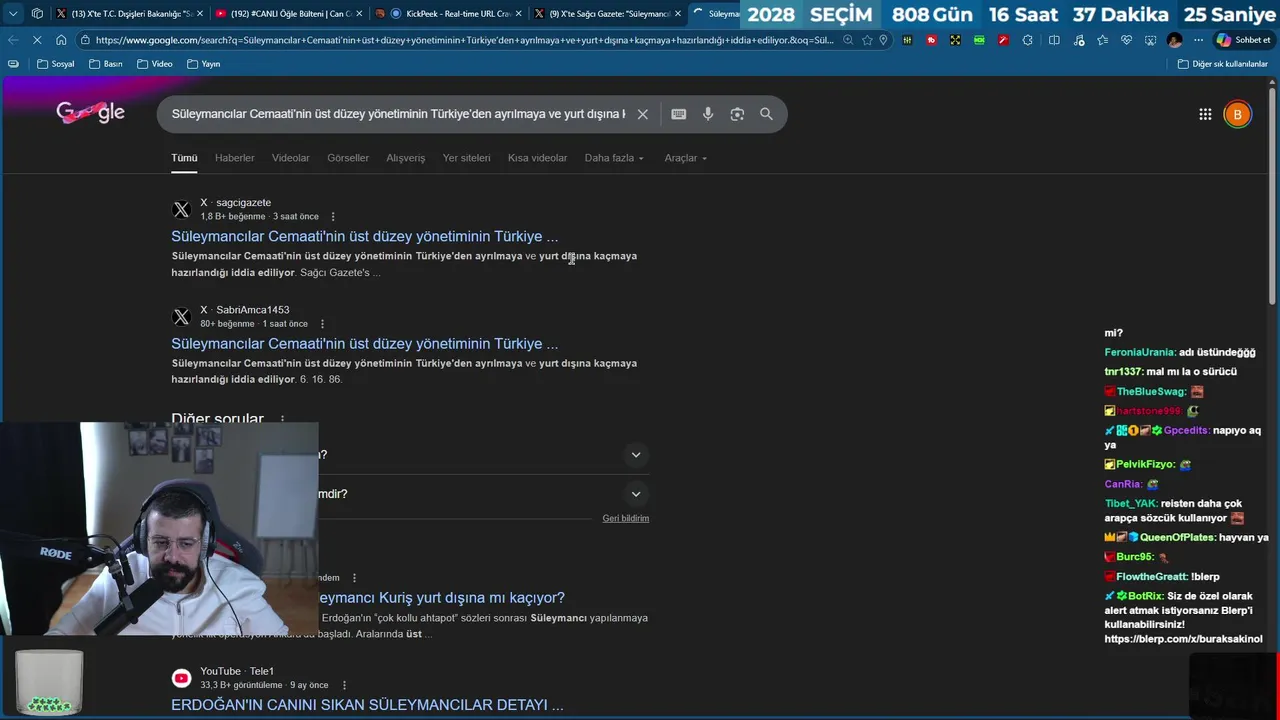This screenshot has height=720, width=1280.
Task: Select the Alışveriş search filter
Action: [406, 158]
